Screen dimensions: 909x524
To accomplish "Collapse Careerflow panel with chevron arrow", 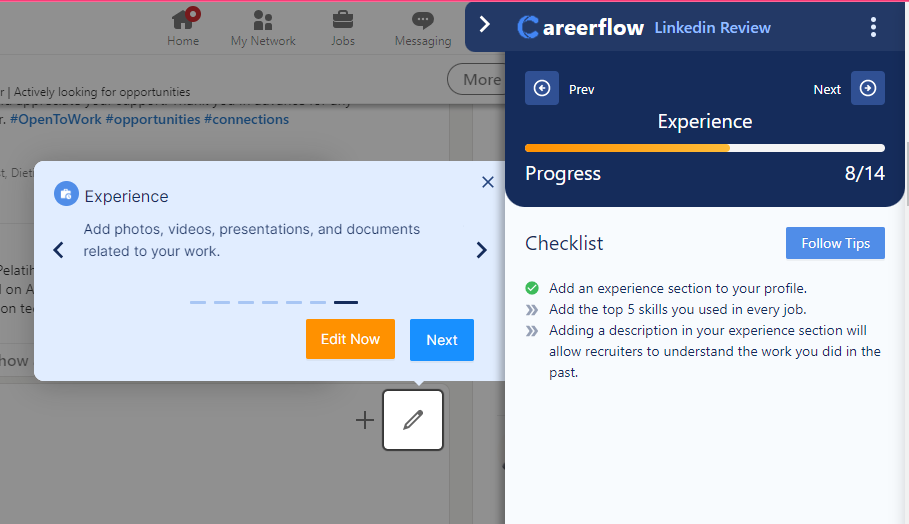I will [x=485, y=24].
